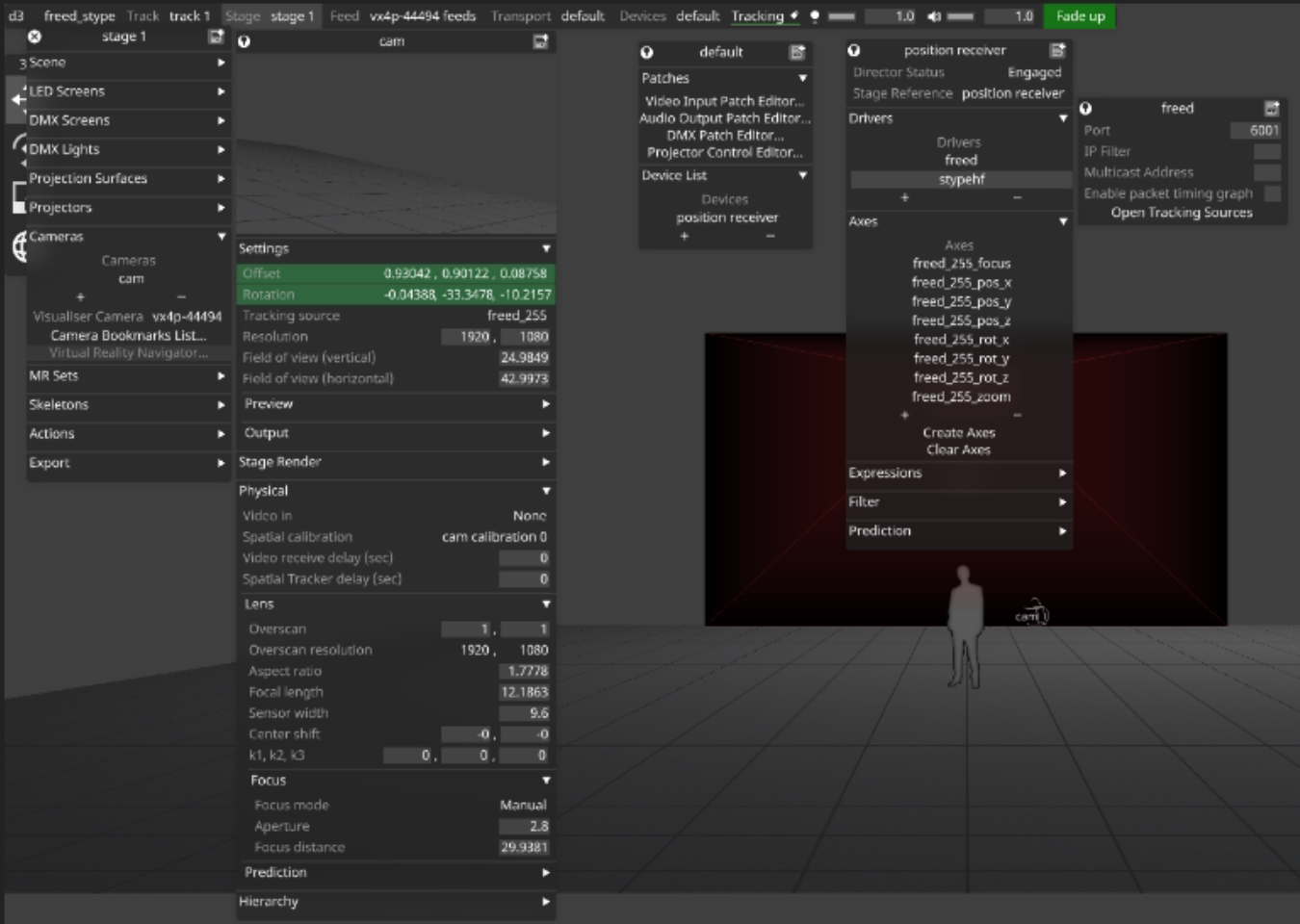Collapse the Cameras section
The width and height of the screenshot is (1300, 924).
coord(128,237)
